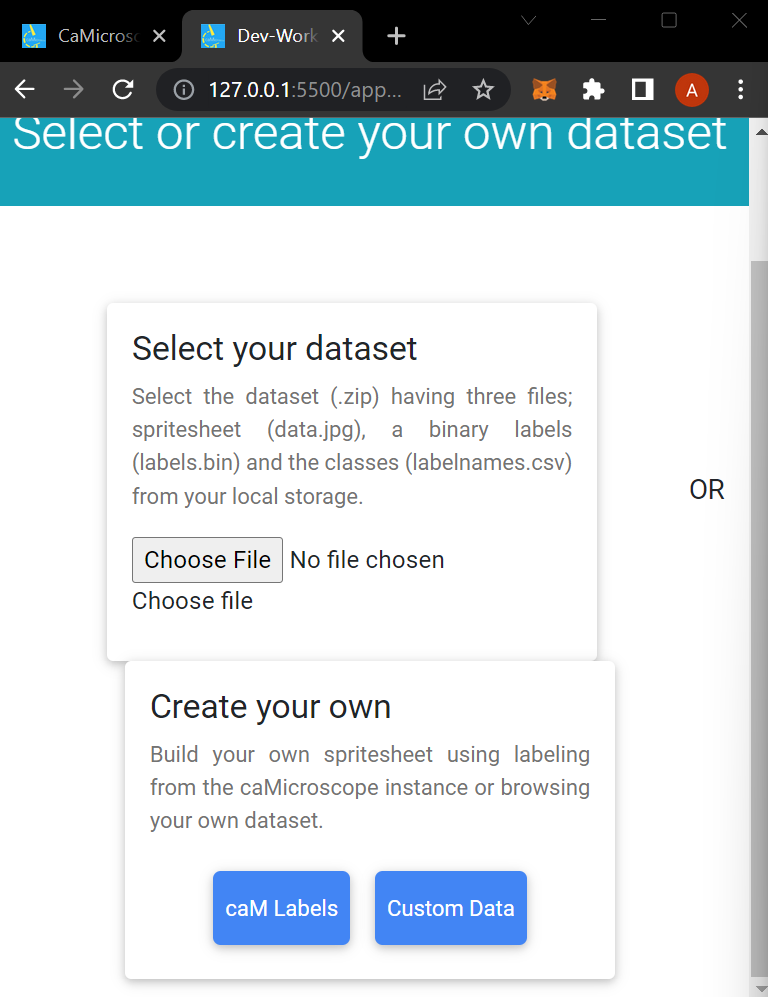Screen dimensions: 768x997
Task: Reload the page with the refresh icon
Action: click(122, 90)
